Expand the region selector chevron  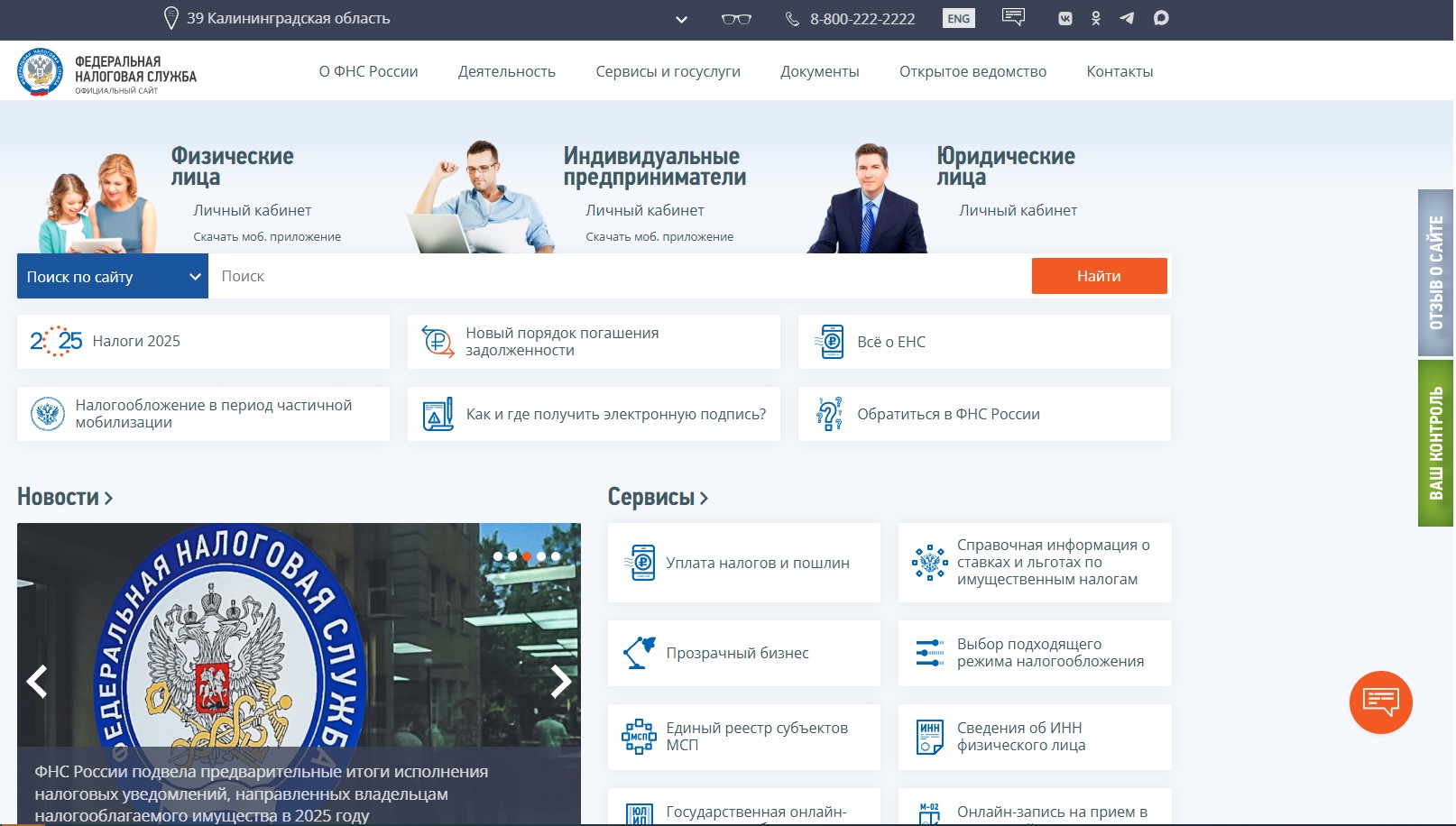coord(681,19)
